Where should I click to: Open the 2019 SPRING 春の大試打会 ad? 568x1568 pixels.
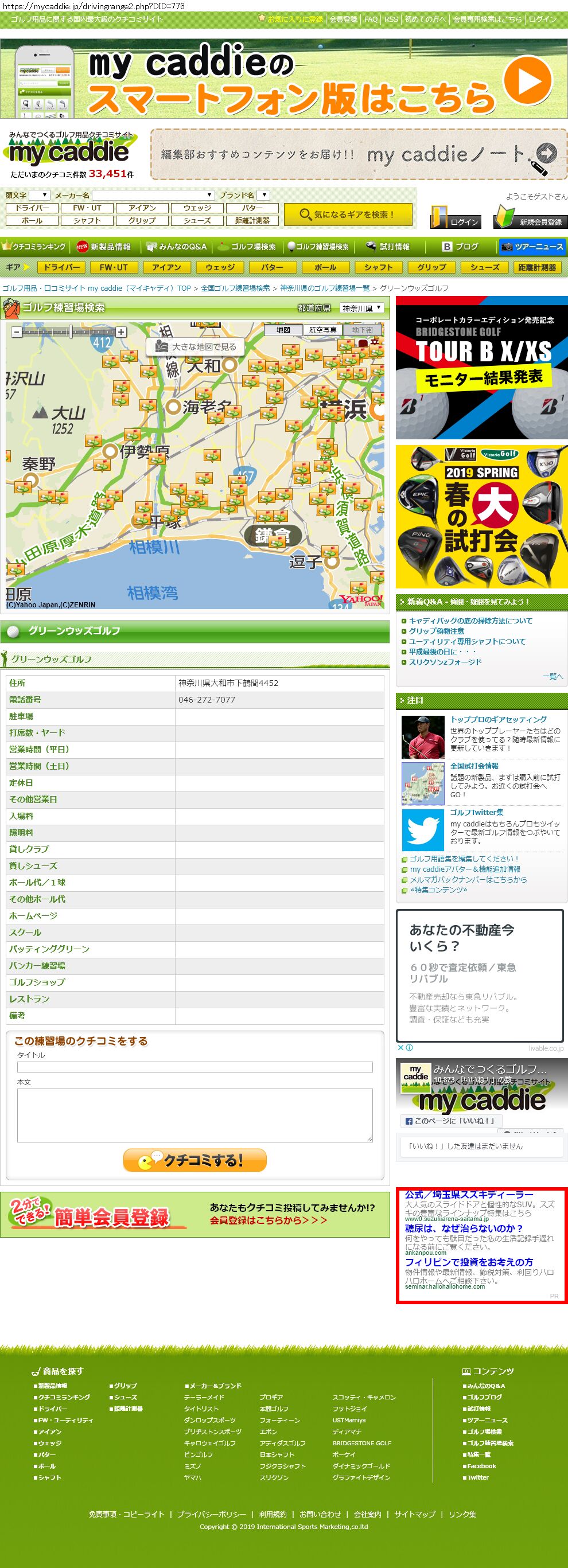pos(481,516)
